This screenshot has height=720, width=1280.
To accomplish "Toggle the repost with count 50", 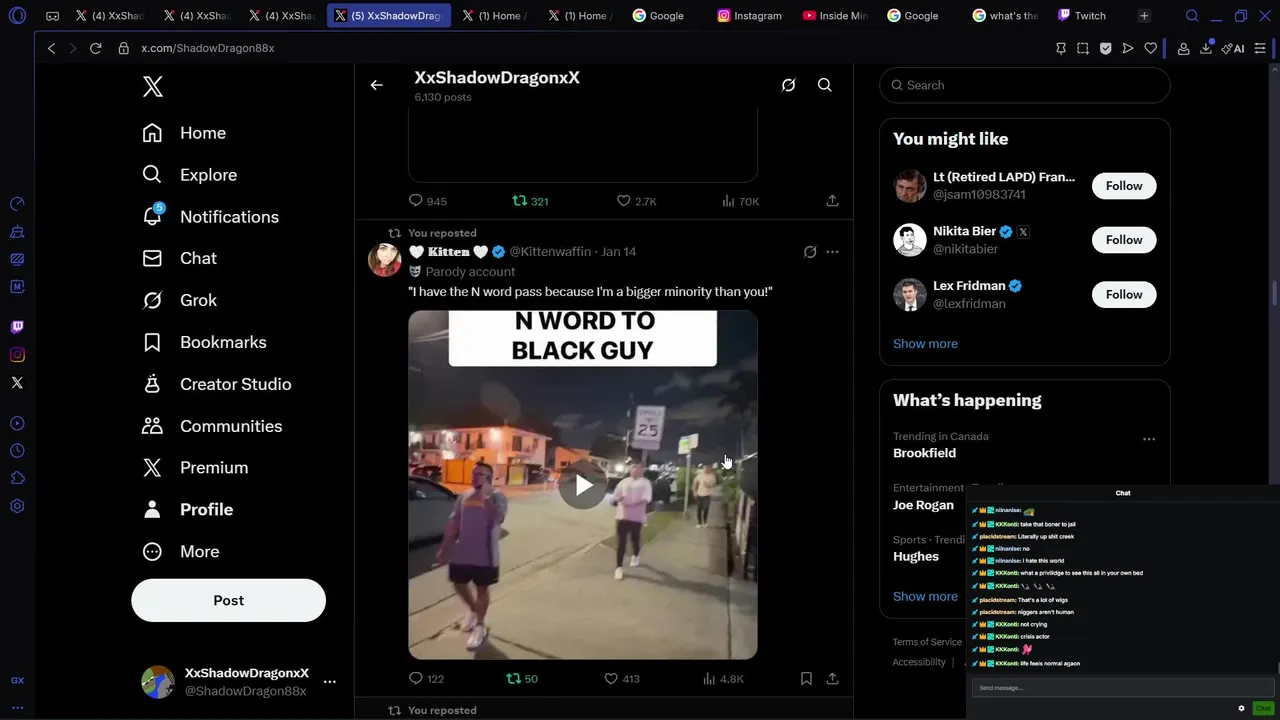I will pos(522,679).
